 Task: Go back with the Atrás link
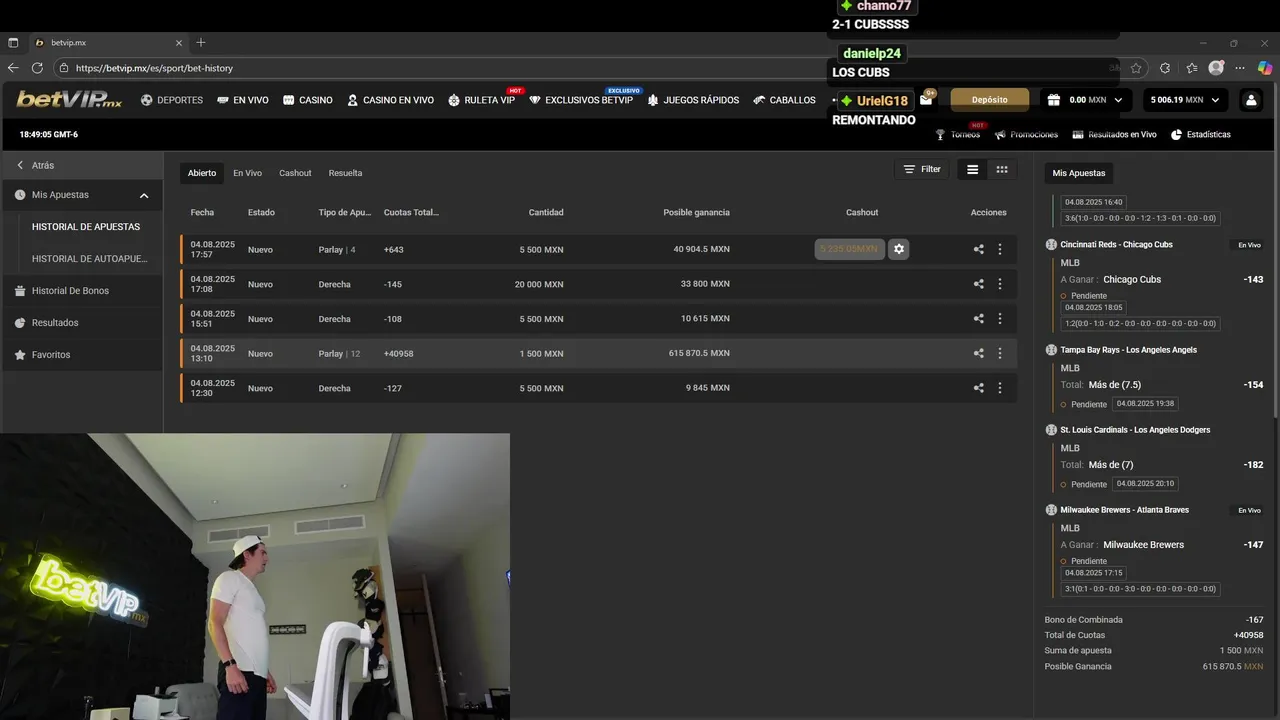point(35,165)
